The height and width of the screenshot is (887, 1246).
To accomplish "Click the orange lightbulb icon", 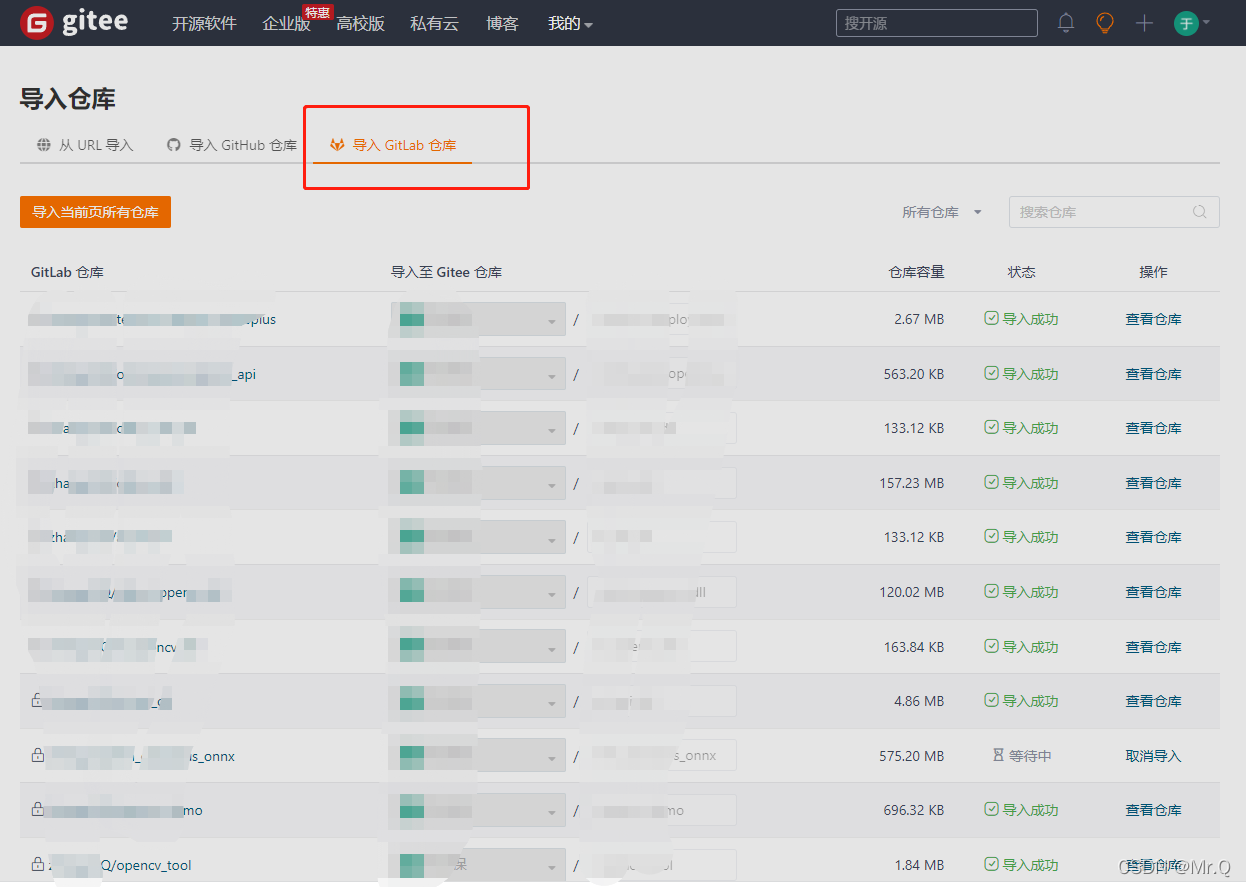I will pyautogui.click(x=1105, y=23).
